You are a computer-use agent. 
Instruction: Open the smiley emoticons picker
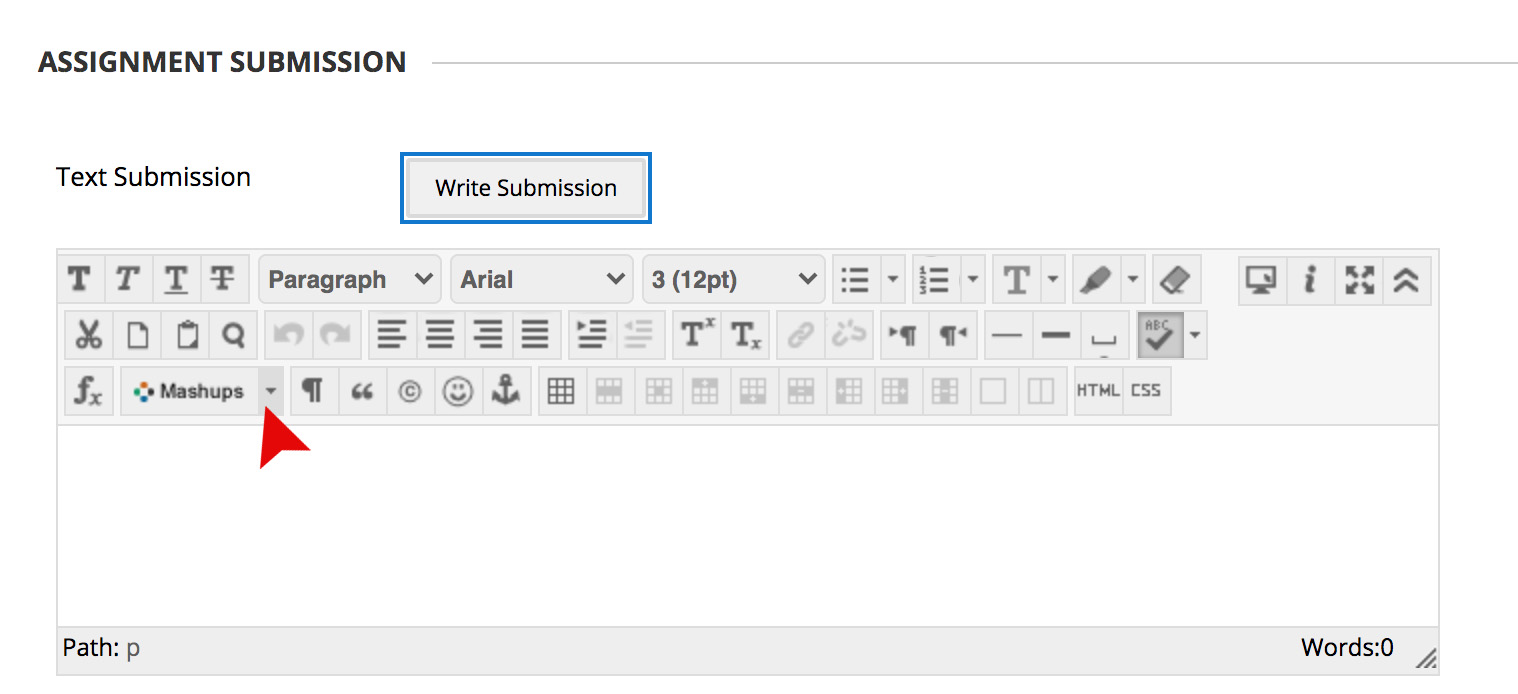458,391
